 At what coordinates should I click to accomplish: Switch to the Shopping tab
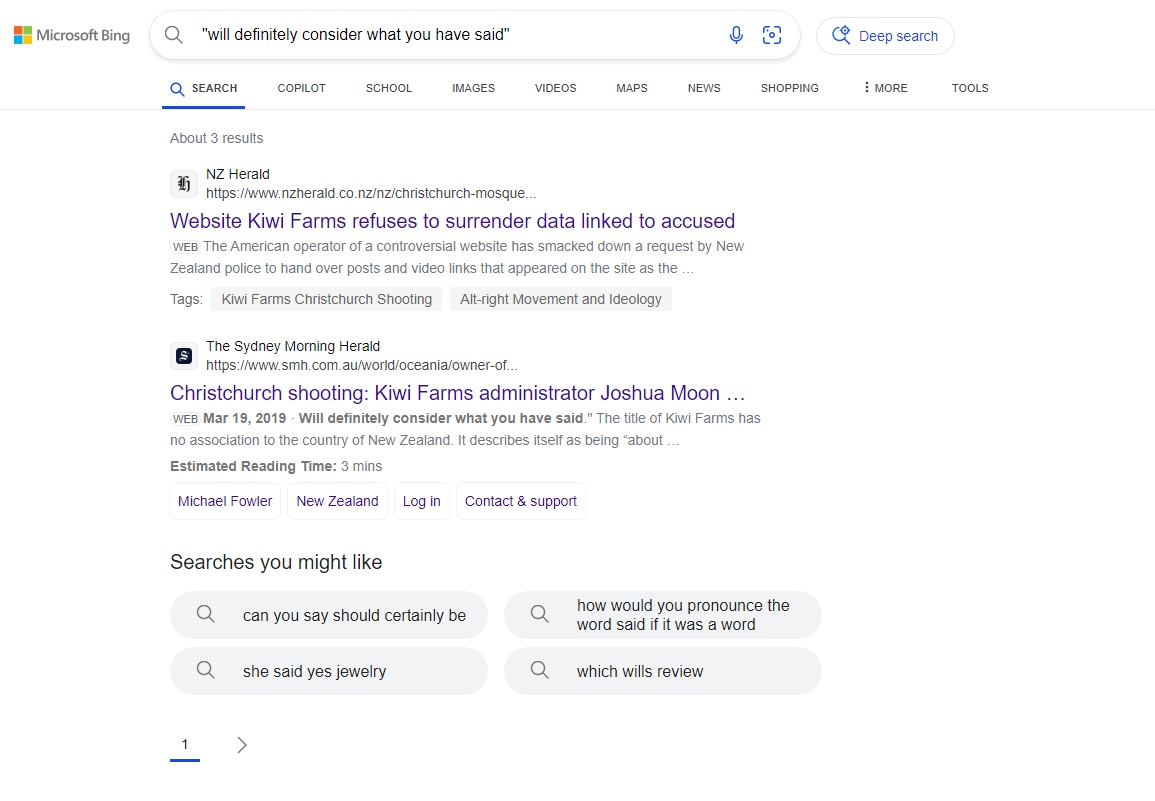click(790, 88)
